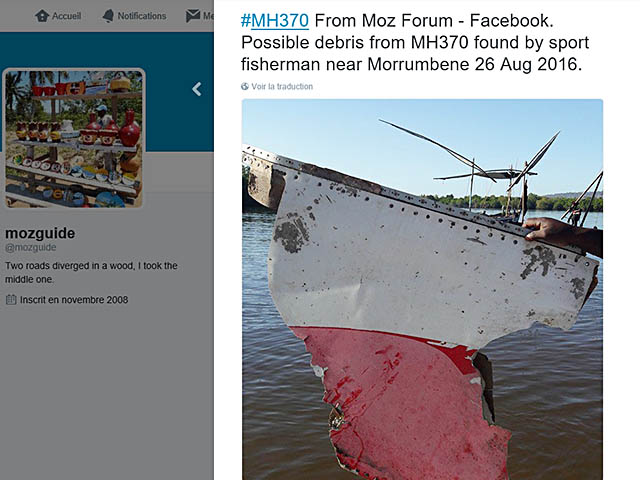This screenshot has width=640, height=480.
Task: Click the Voir la traduction link
Action: pyautogui.click(x=282, y=87)
